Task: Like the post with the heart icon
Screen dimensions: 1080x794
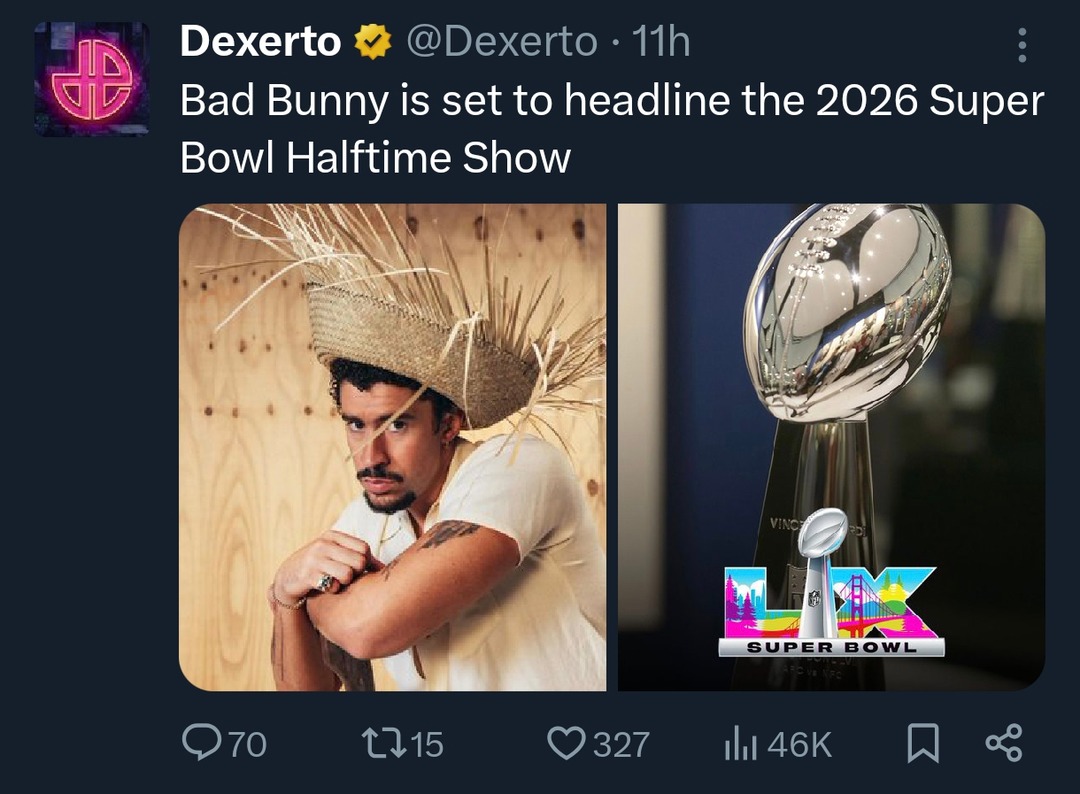Action: coord(566,742)
